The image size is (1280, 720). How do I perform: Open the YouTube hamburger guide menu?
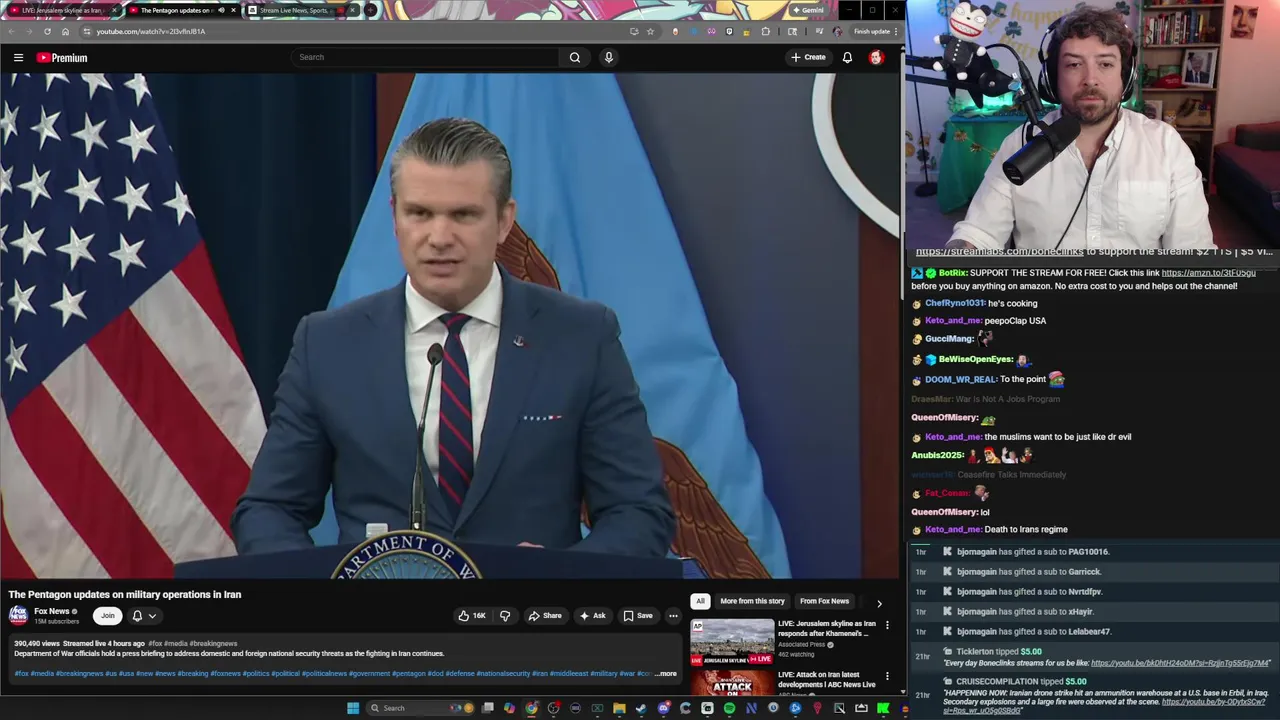pyautogui.click(x=18, y=57)
